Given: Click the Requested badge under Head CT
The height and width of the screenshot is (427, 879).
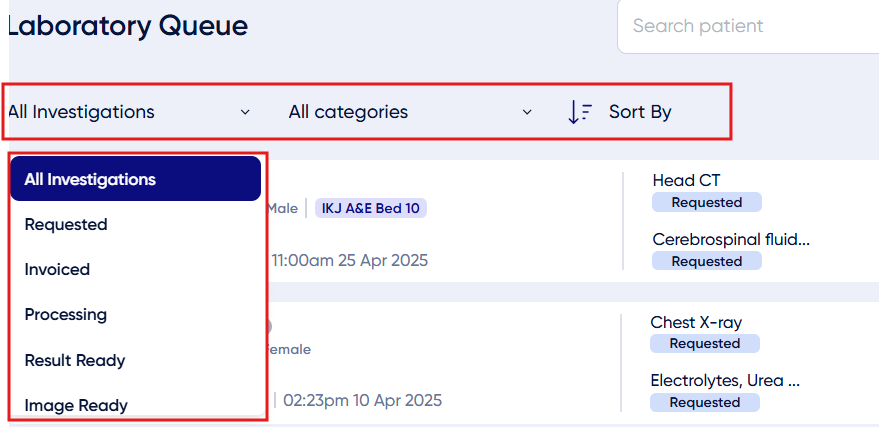Looking at the screenshot, I should [x=706, y=202].
